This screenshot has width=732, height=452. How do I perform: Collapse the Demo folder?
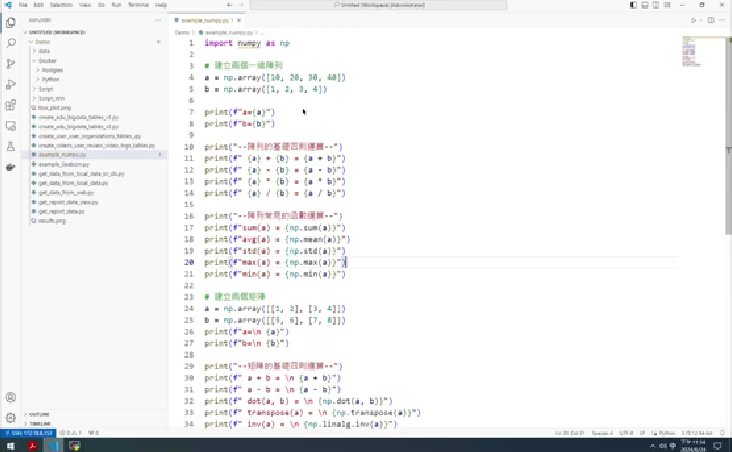(x=42, y=42)
